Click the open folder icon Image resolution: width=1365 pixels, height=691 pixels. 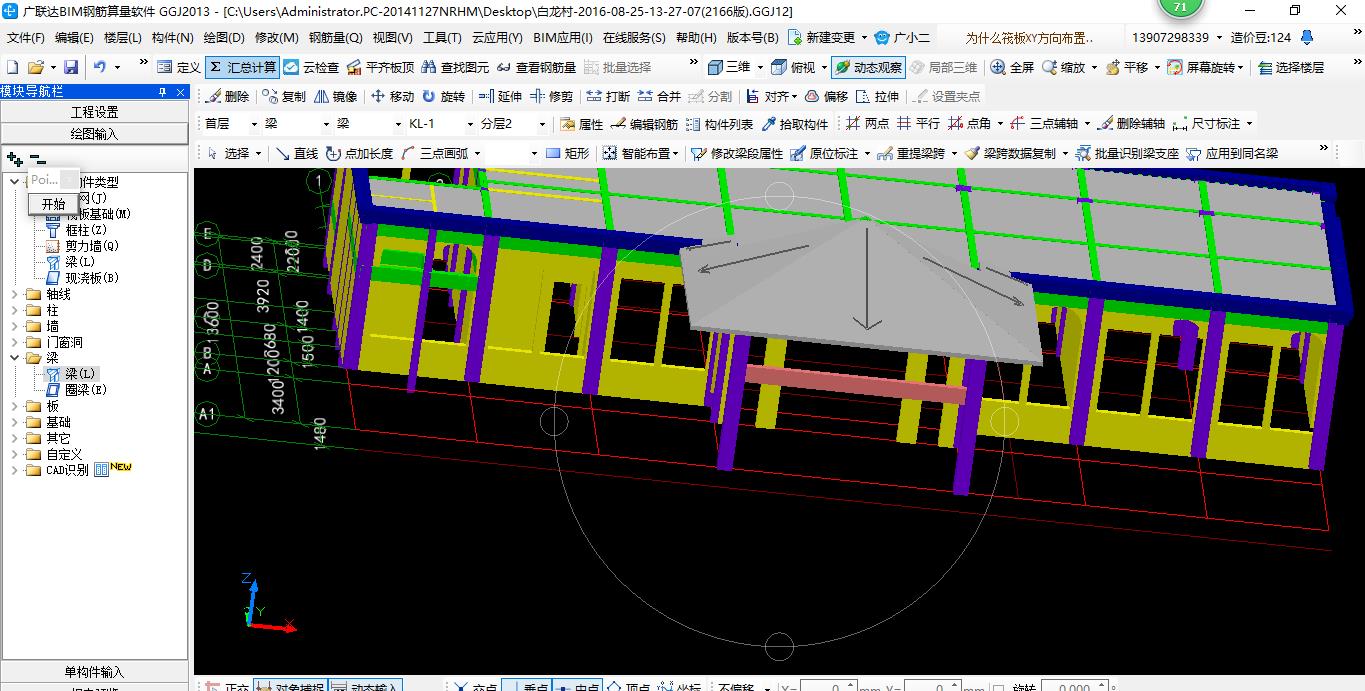[x=36, y=67]
